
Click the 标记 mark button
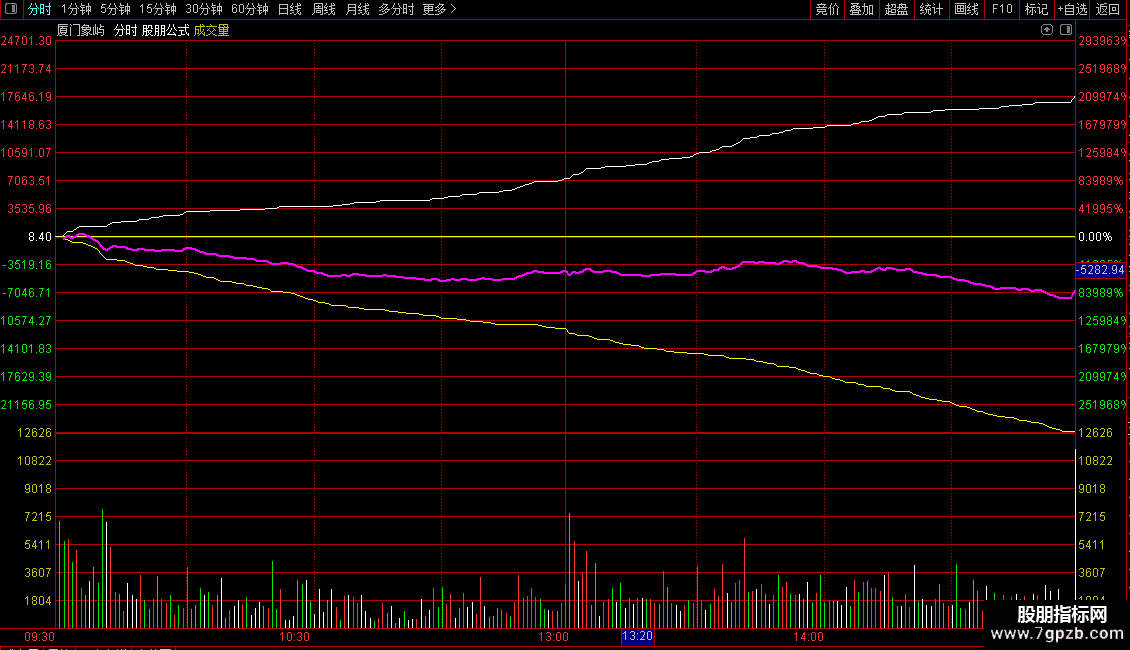(x=1036, y=9)
